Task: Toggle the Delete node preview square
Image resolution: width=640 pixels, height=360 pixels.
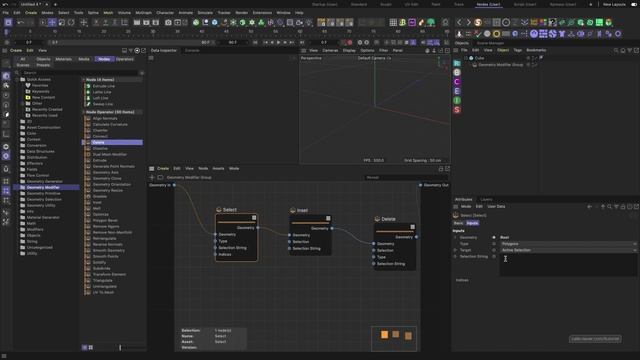Action: coord(413,227)
